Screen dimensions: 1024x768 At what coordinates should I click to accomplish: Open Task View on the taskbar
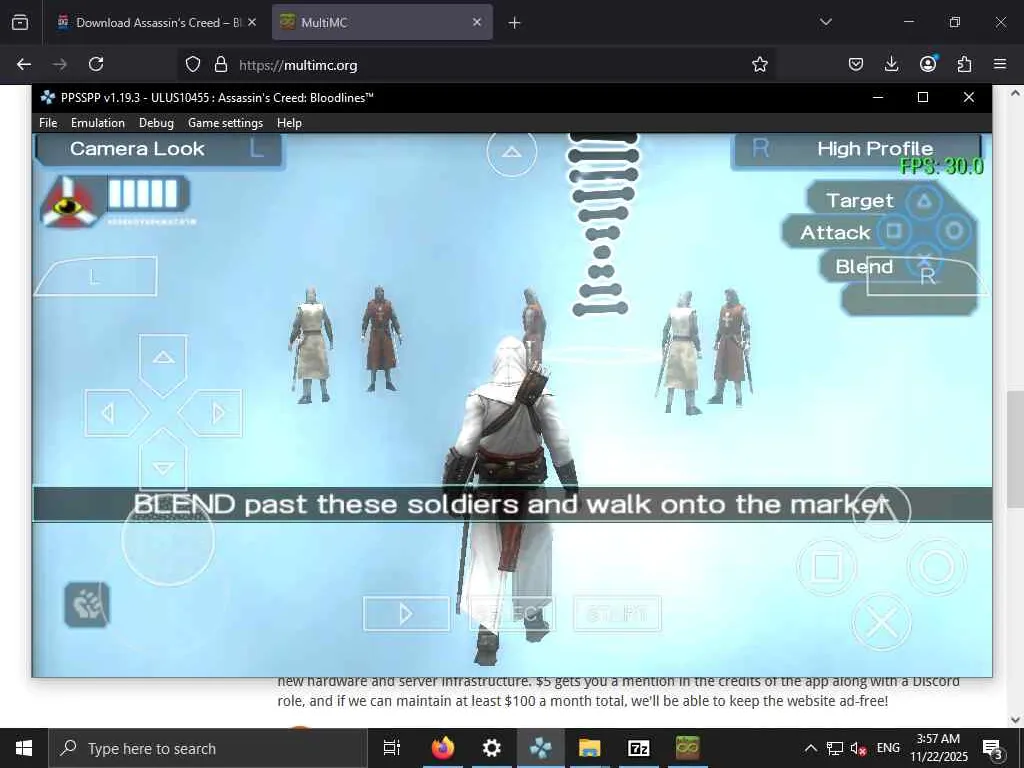pos(391,748)
